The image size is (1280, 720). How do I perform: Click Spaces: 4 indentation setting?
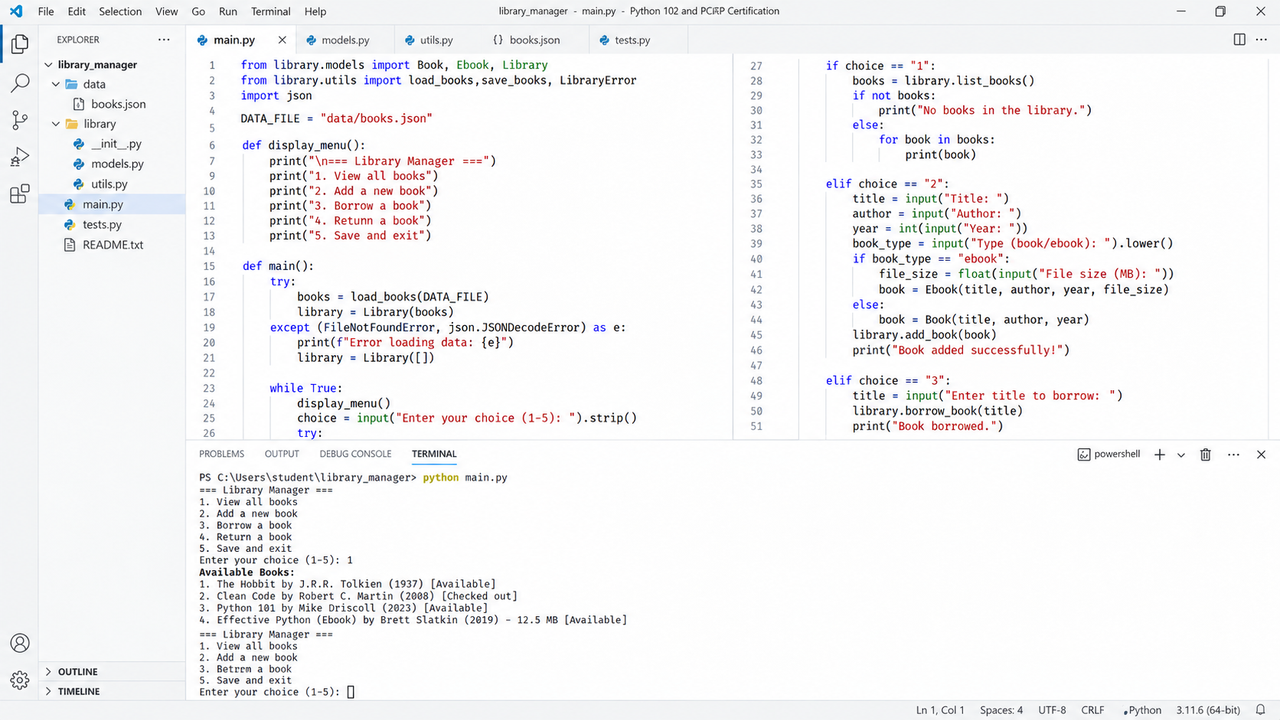[1001, 710]
